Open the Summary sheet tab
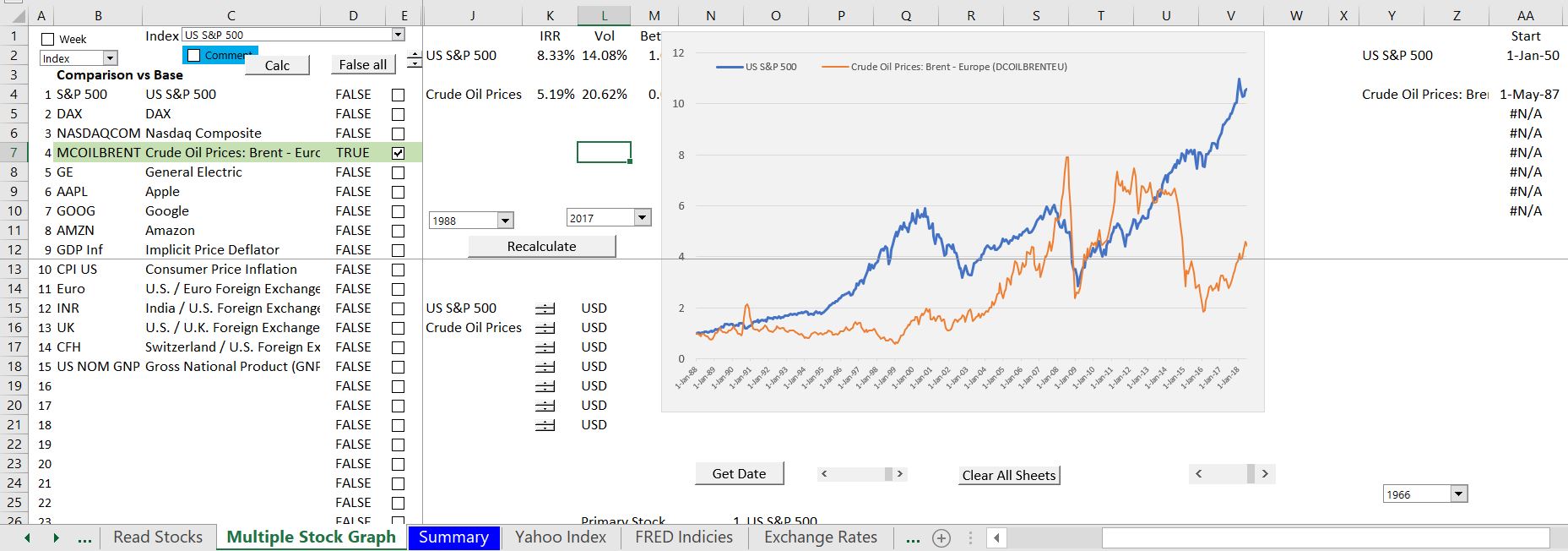1568x551 pixels. (453, 537)
